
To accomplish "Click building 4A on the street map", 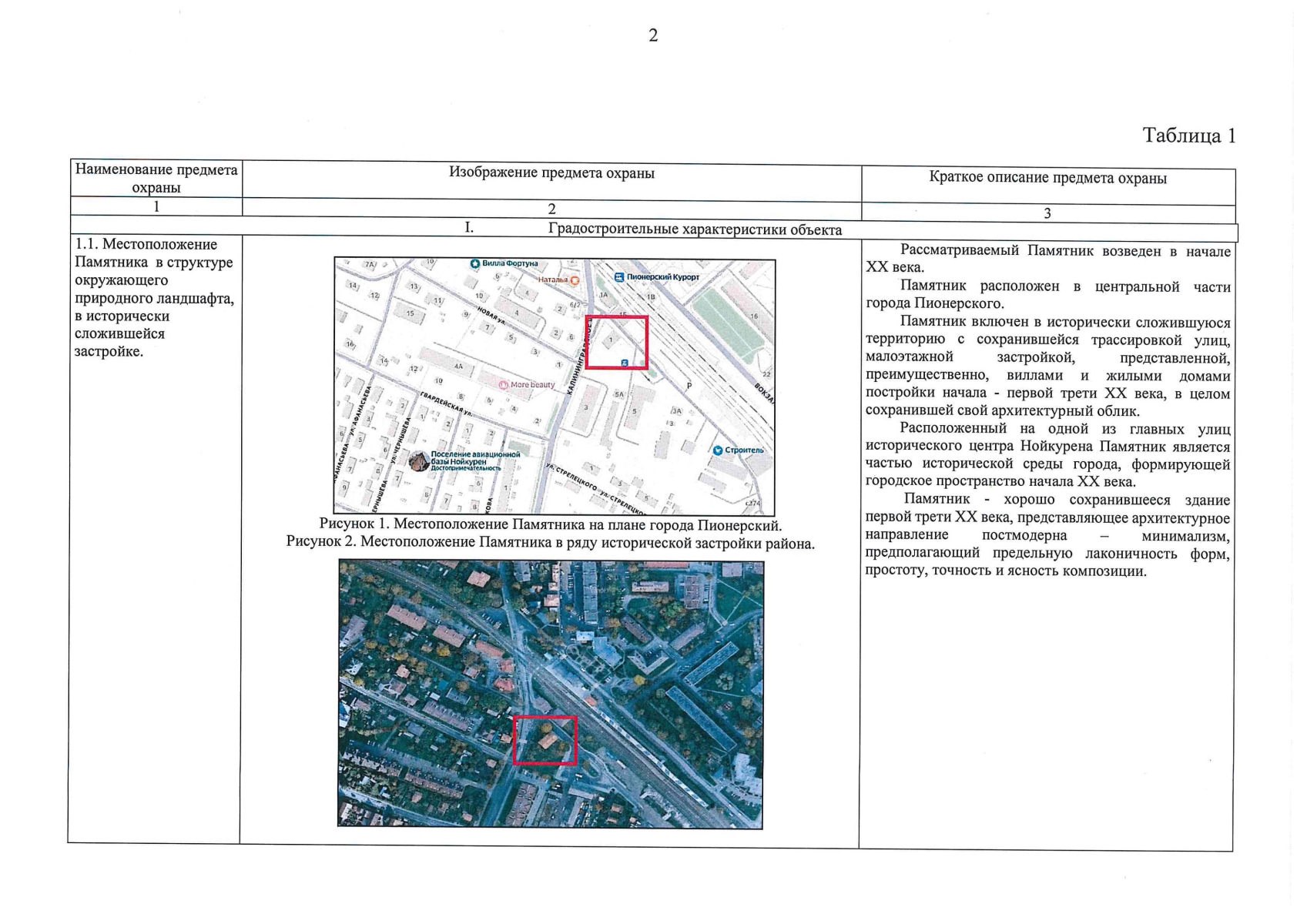I will [x=459, y=365].
